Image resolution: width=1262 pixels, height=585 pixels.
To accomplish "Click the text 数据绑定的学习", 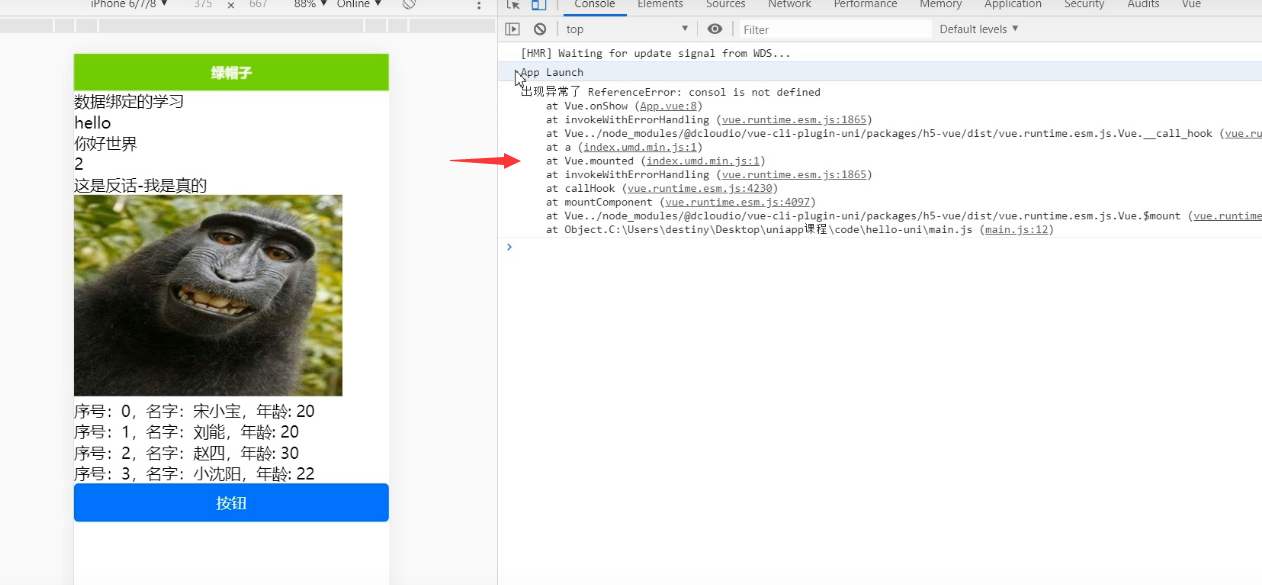I will [129, 102].
